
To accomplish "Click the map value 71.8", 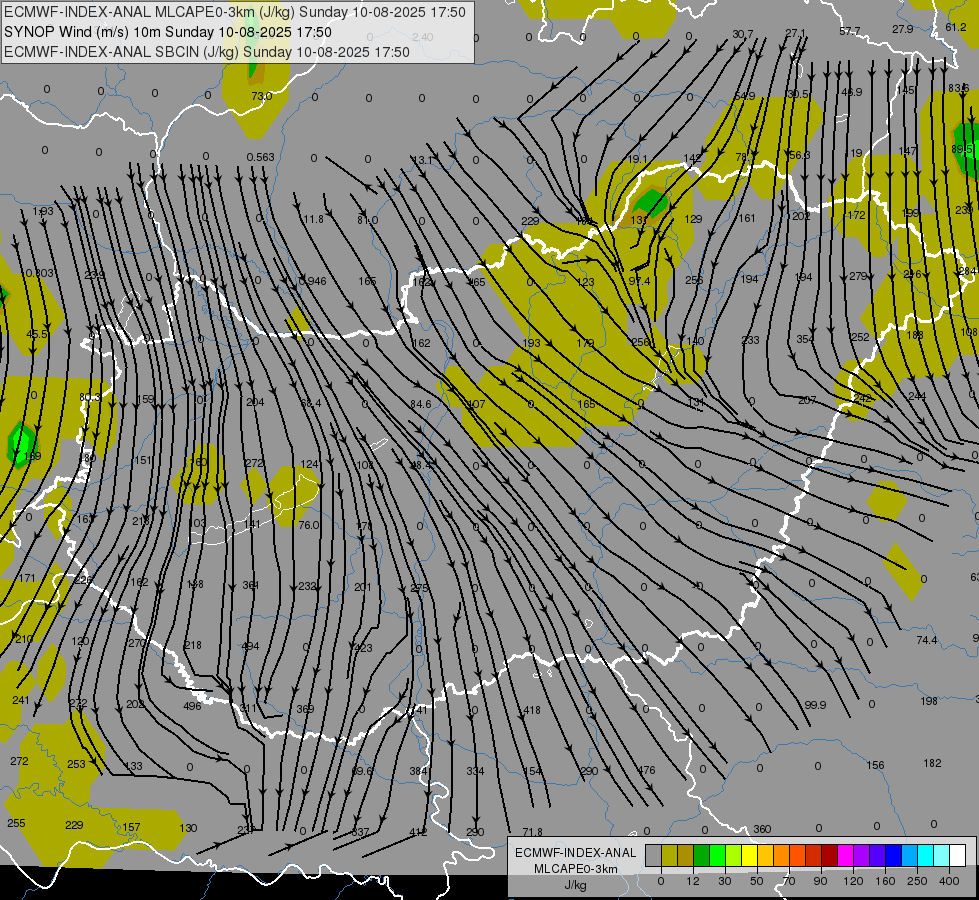I will [x=533, y=833].
